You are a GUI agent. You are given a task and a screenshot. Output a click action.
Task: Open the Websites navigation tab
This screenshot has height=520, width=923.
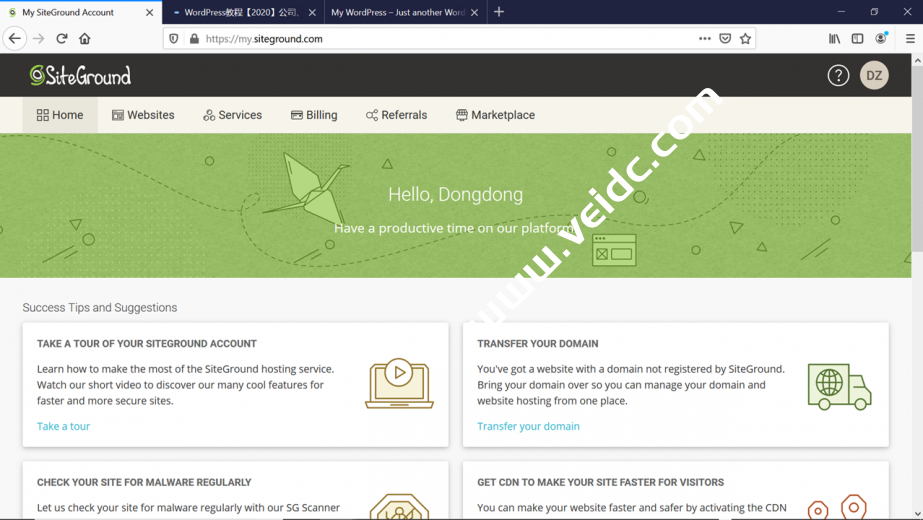[x=143, y=115]
